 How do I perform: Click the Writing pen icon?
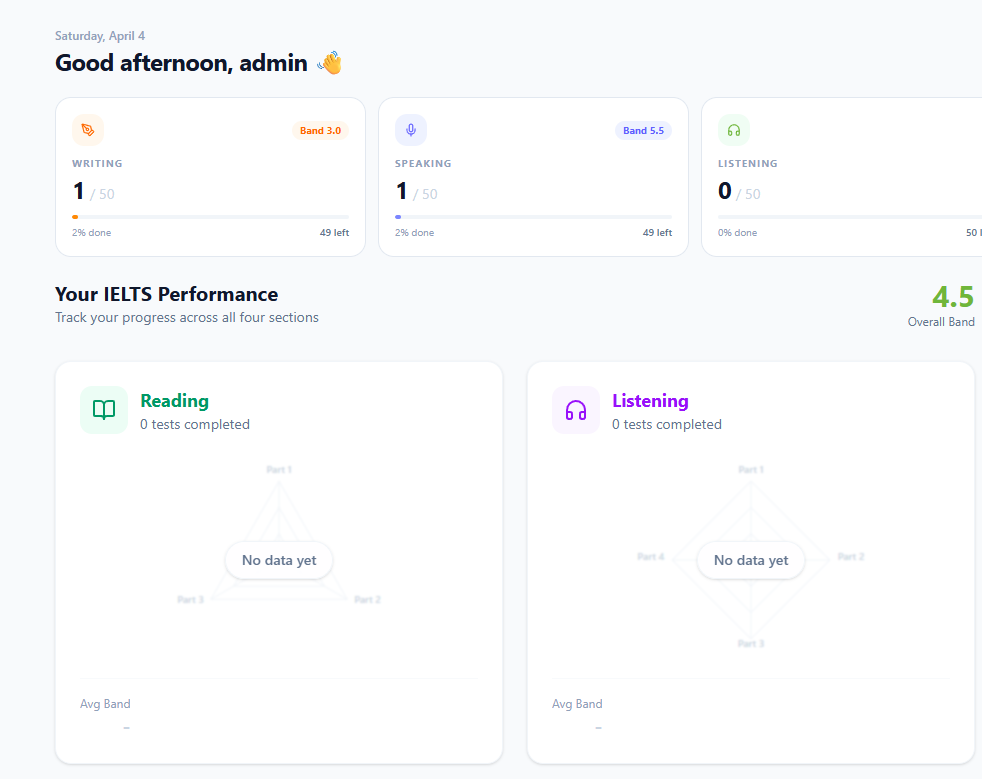[x=88, y=130]
